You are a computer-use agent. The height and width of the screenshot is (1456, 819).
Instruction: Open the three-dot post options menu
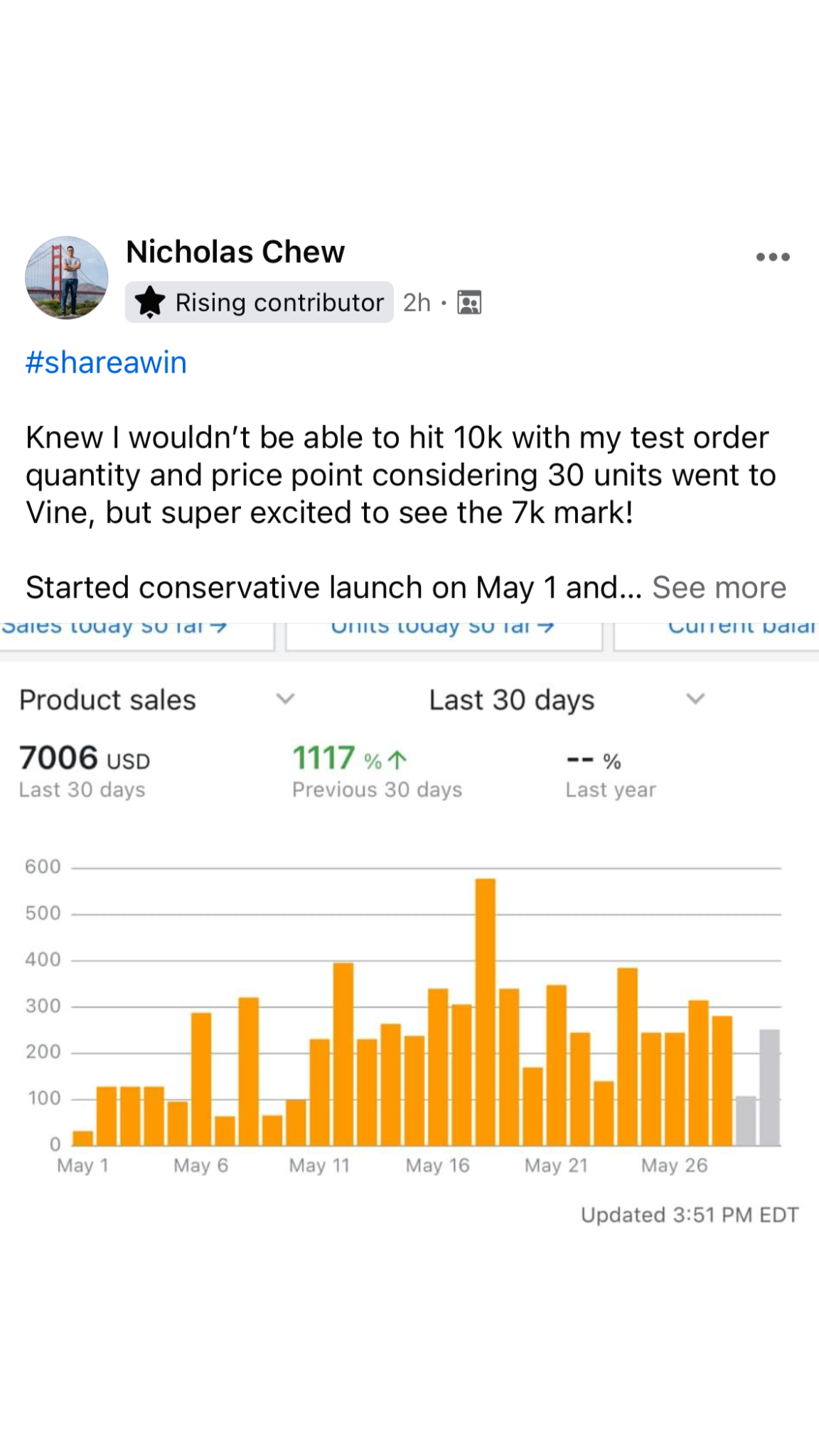773,257
